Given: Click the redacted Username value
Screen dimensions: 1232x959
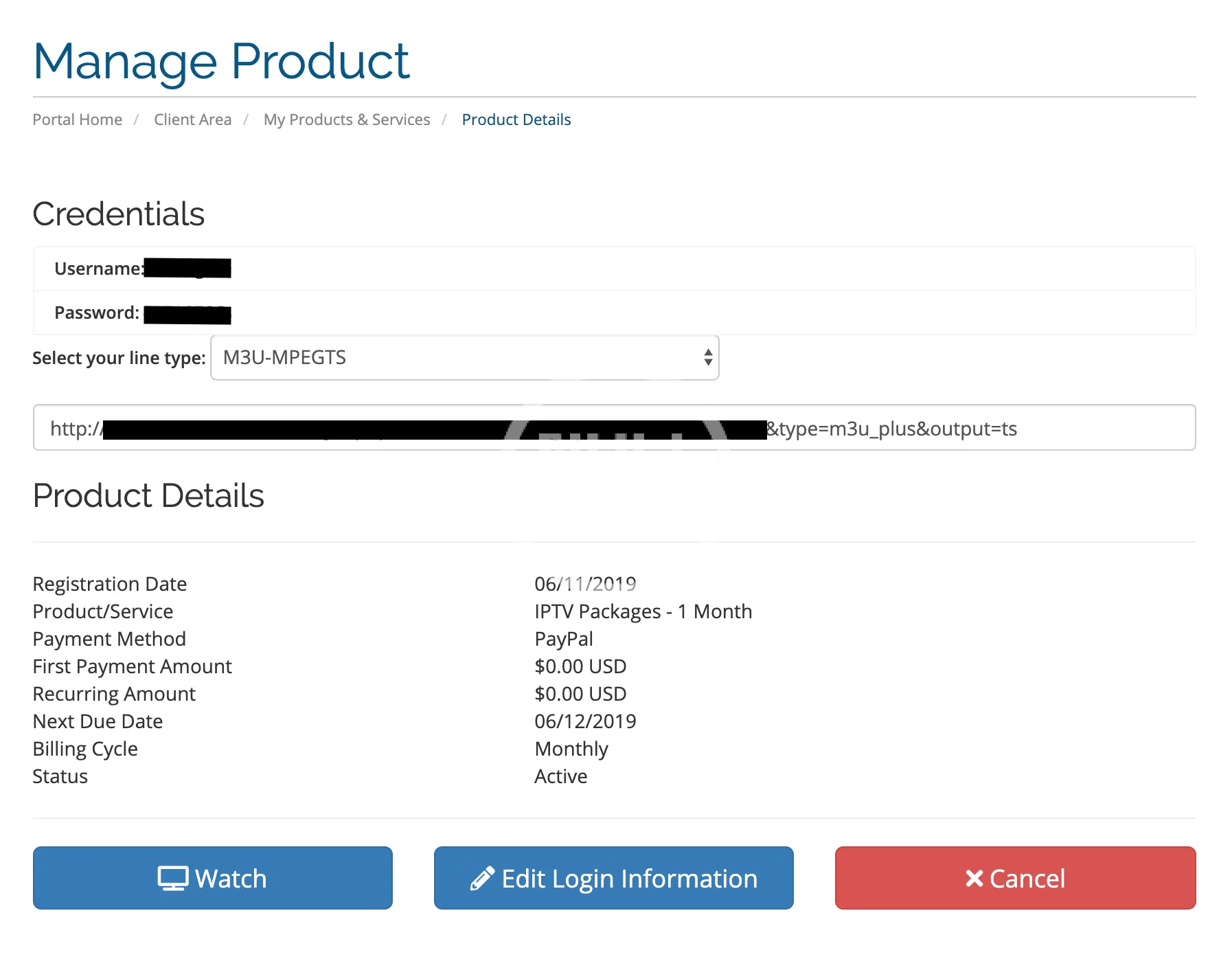Looking at the screenshot, I should click(x=187, y=268).
